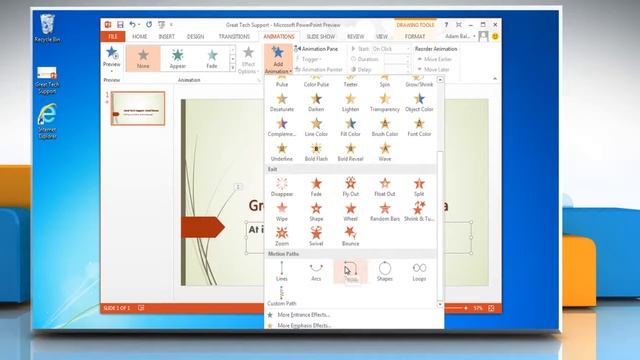Switch to the REVIEW tab
This screenshot has width=640, height=360.
(356, 37)
